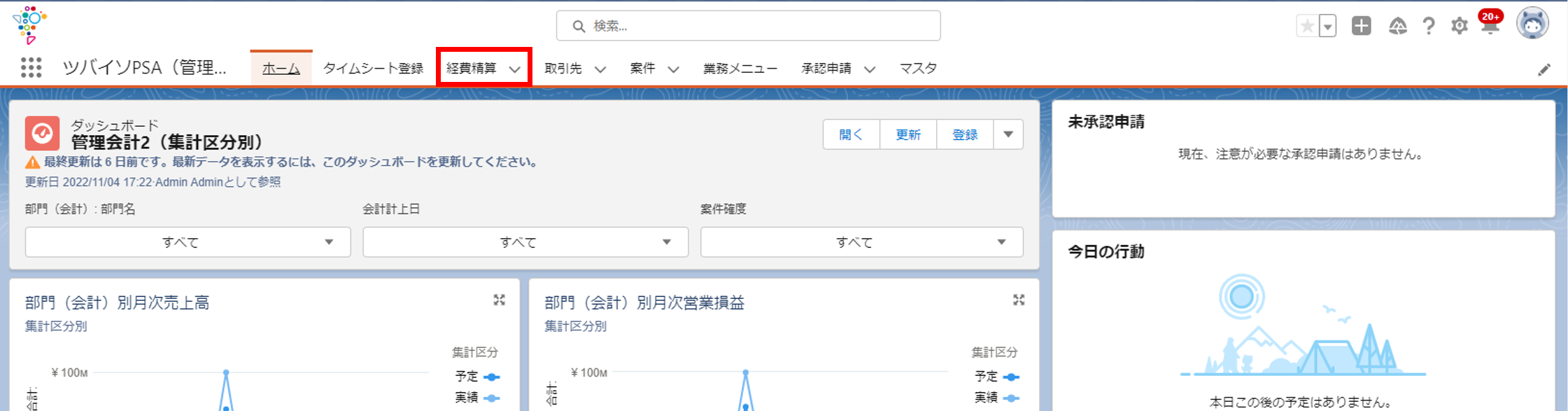The image size is (1568, 411).
Task: Expand the 取引先 tab chevron menu
Action: [600, 69]
